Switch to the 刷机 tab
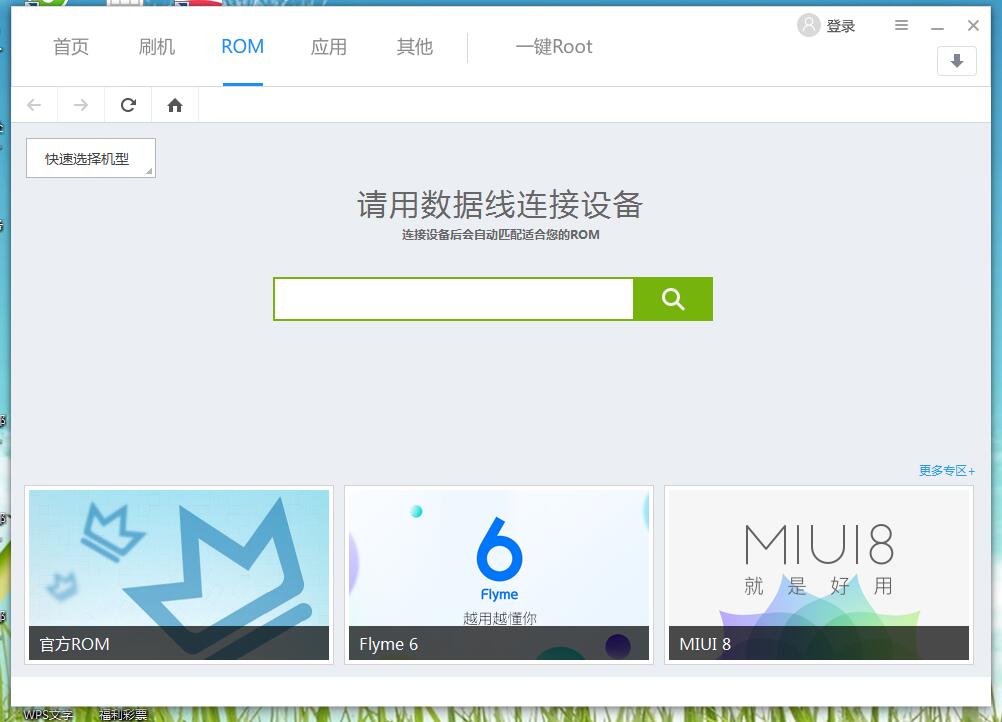The image size is (1002, 722). click(157, 47)
